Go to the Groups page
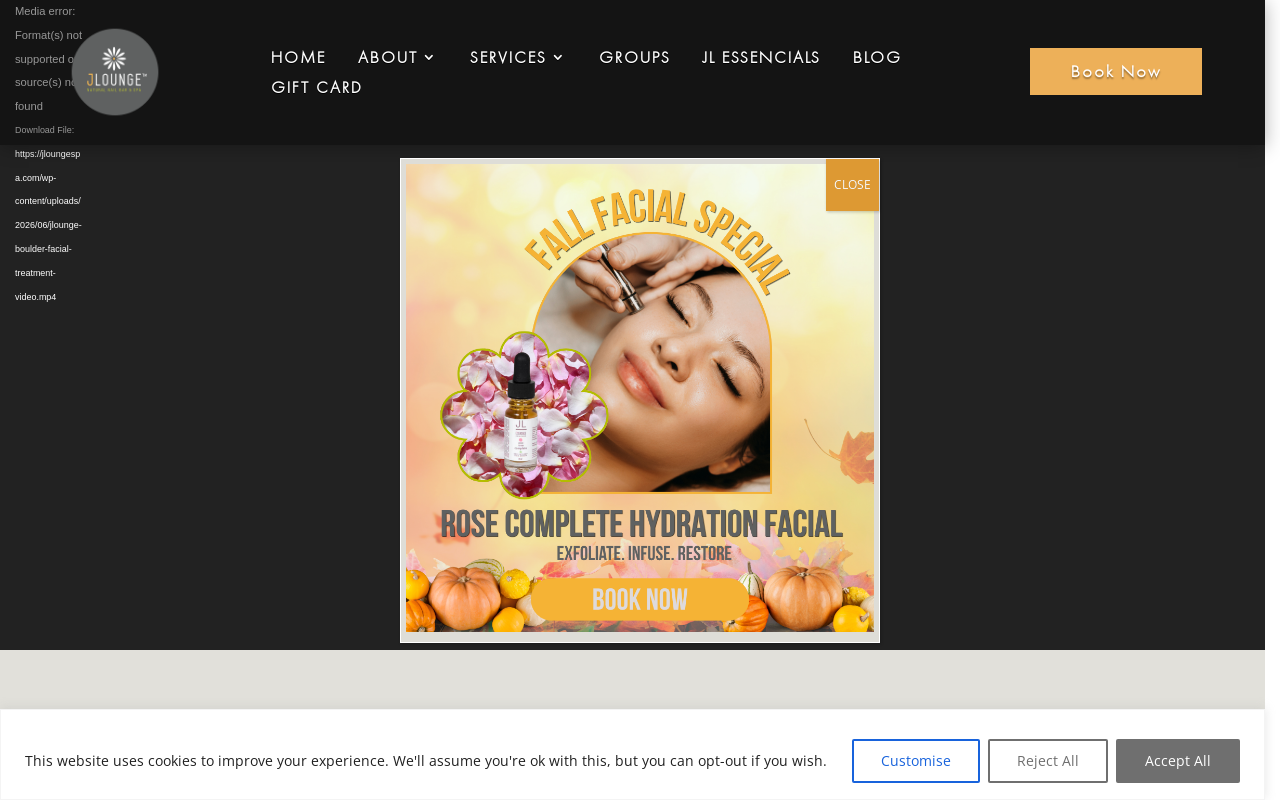The width and height of the screenshot is (1280, 800). pos(634,57)
